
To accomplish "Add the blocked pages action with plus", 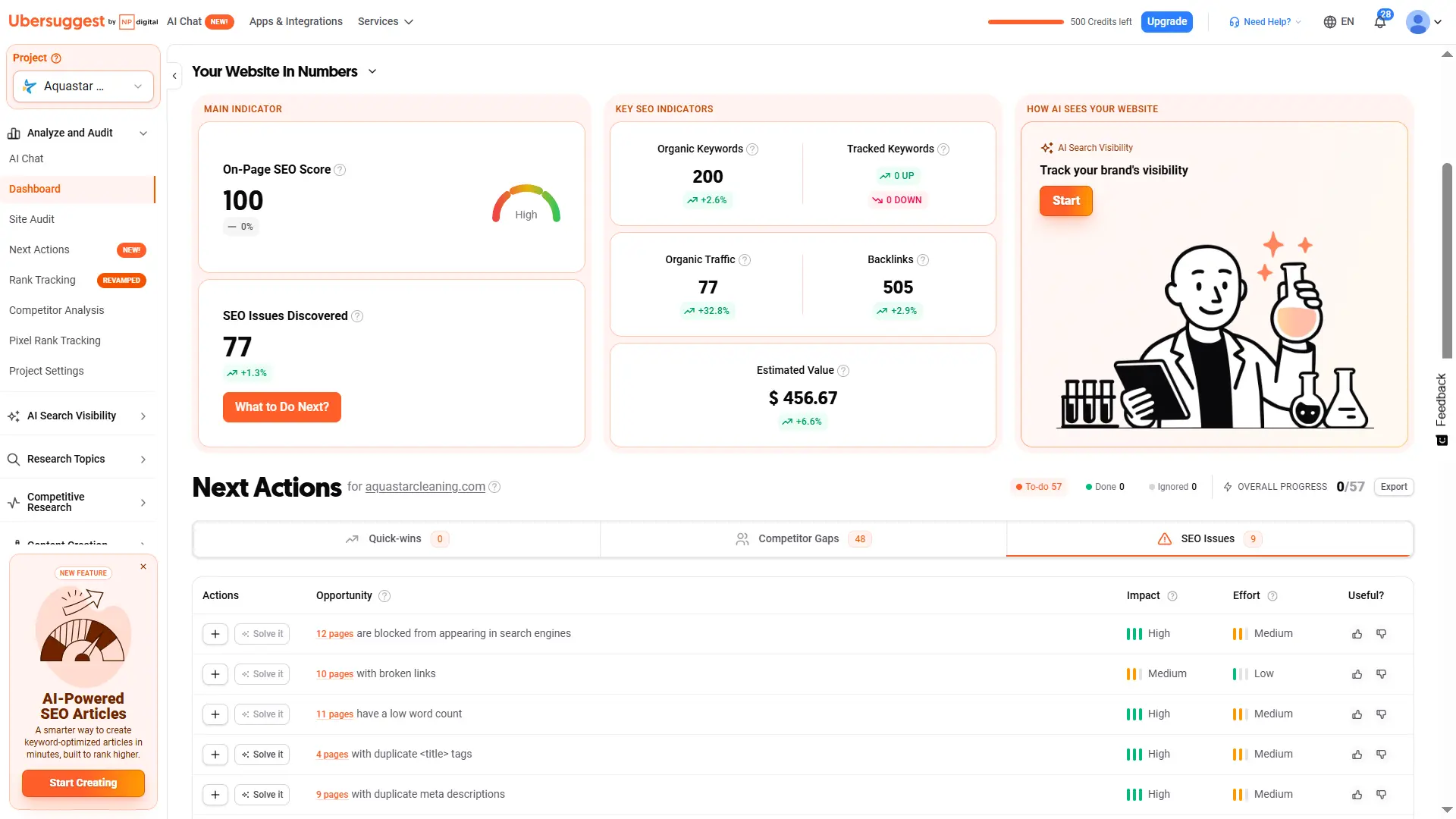I will tap(215, 634).
